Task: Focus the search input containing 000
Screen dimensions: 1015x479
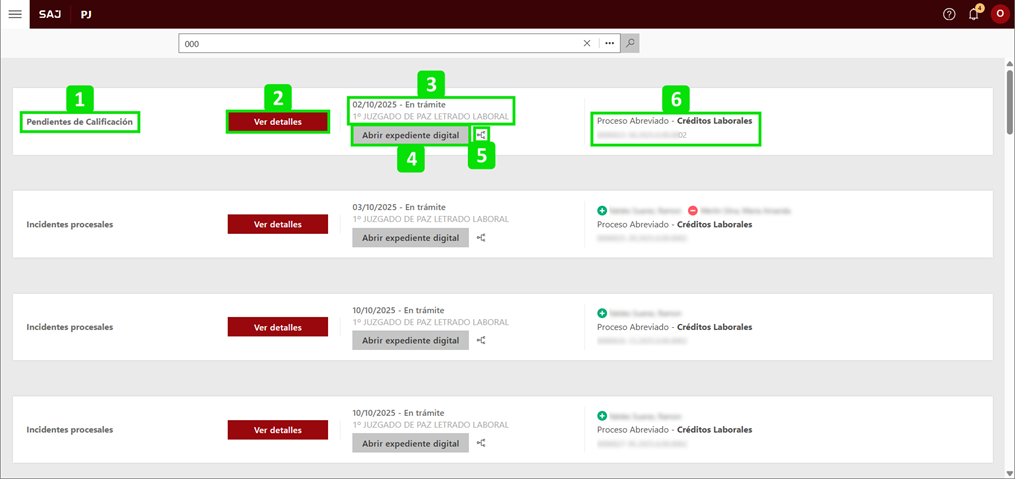Action: [380, 44]
